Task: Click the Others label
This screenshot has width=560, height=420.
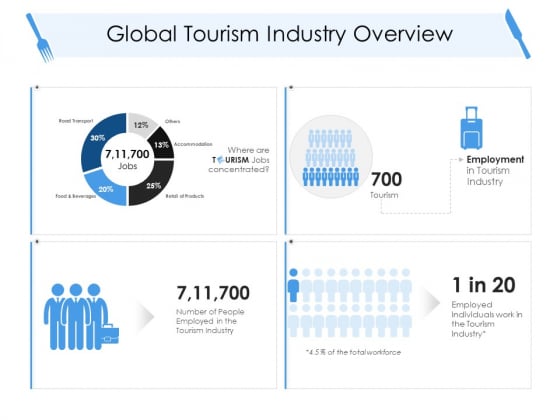Action: coord(172,121)
